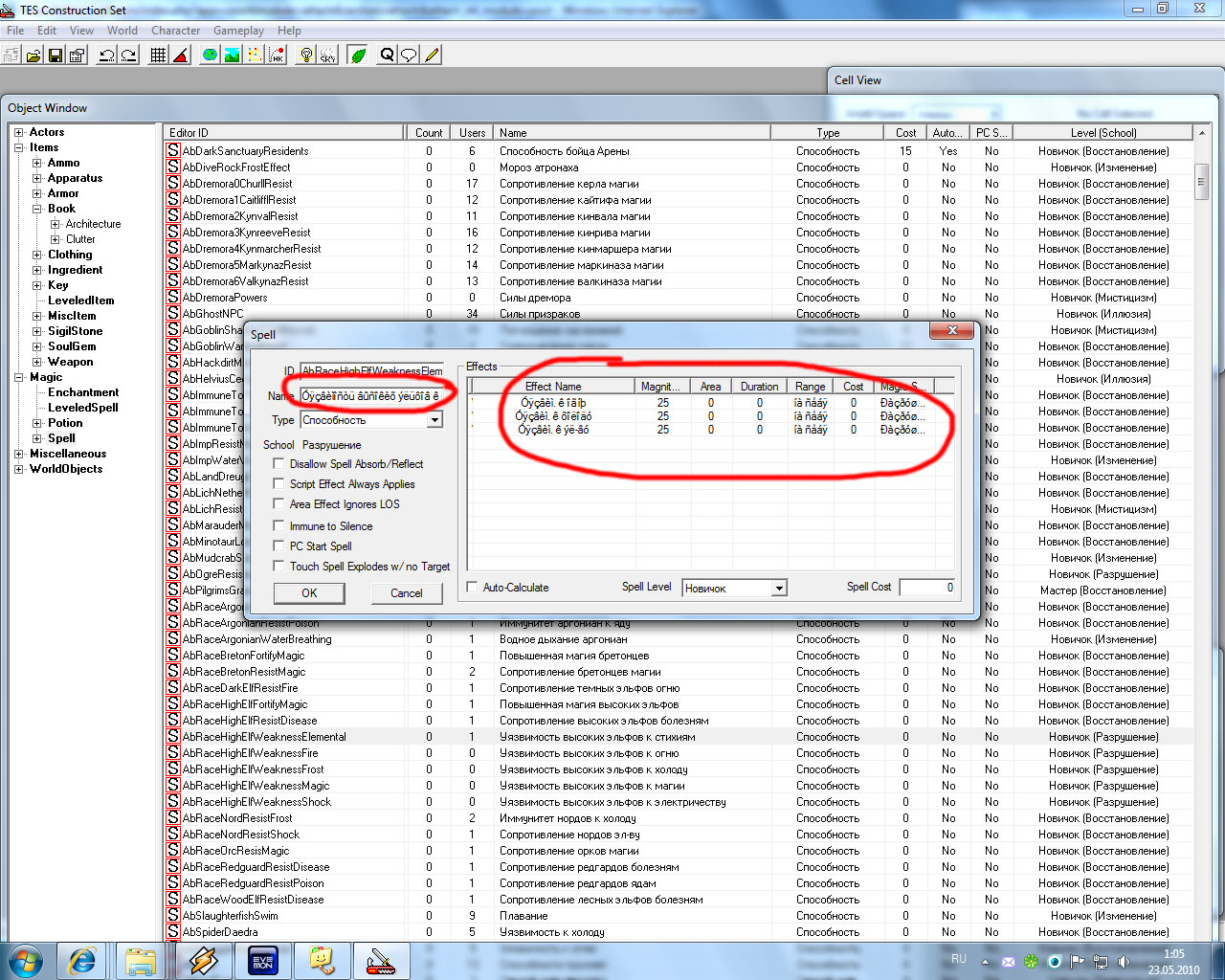Open the spell Type dropdown

point(434,420)
